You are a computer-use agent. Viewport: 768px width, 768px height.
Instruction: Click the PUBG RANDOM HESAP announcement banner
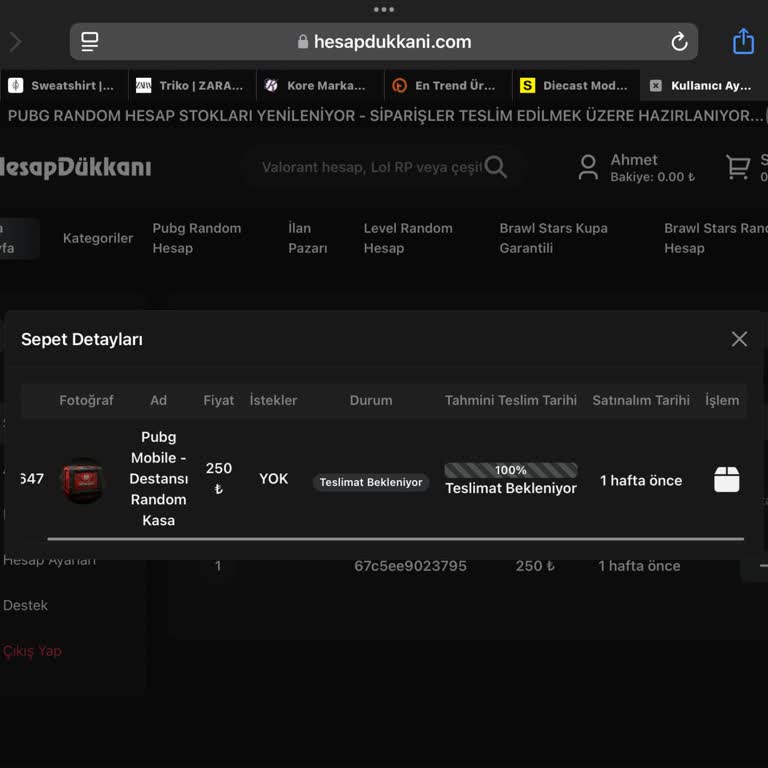384,116
